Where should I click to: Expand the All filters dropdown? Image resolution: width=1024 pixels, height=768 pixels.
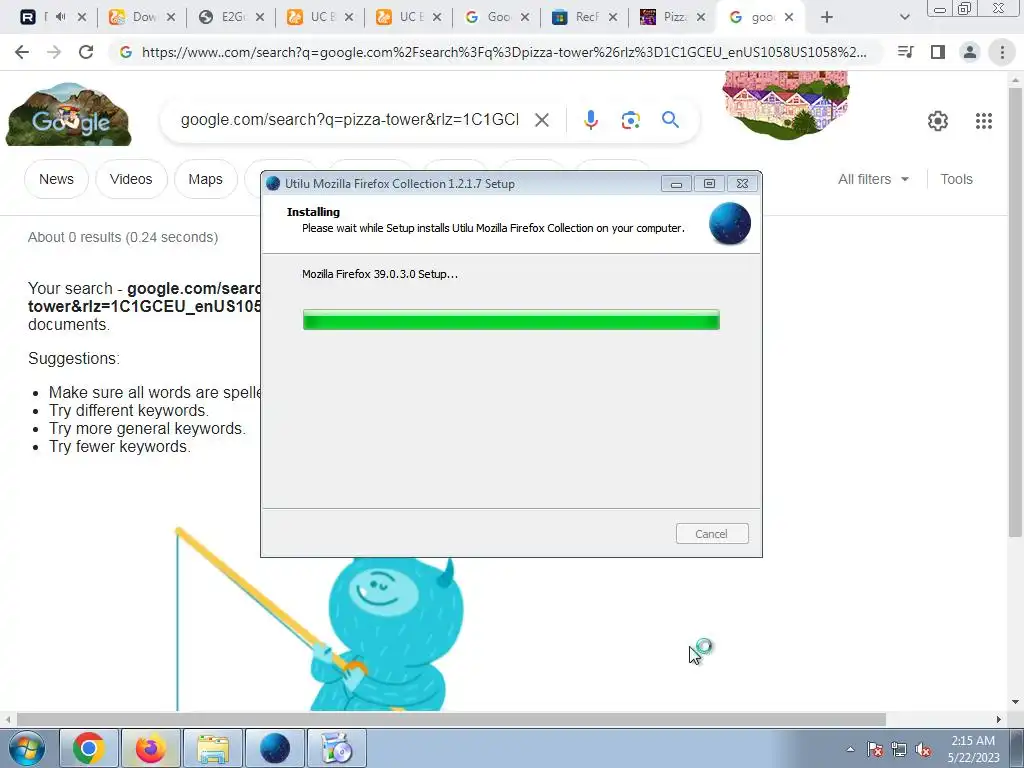click(x=873, y=179)
